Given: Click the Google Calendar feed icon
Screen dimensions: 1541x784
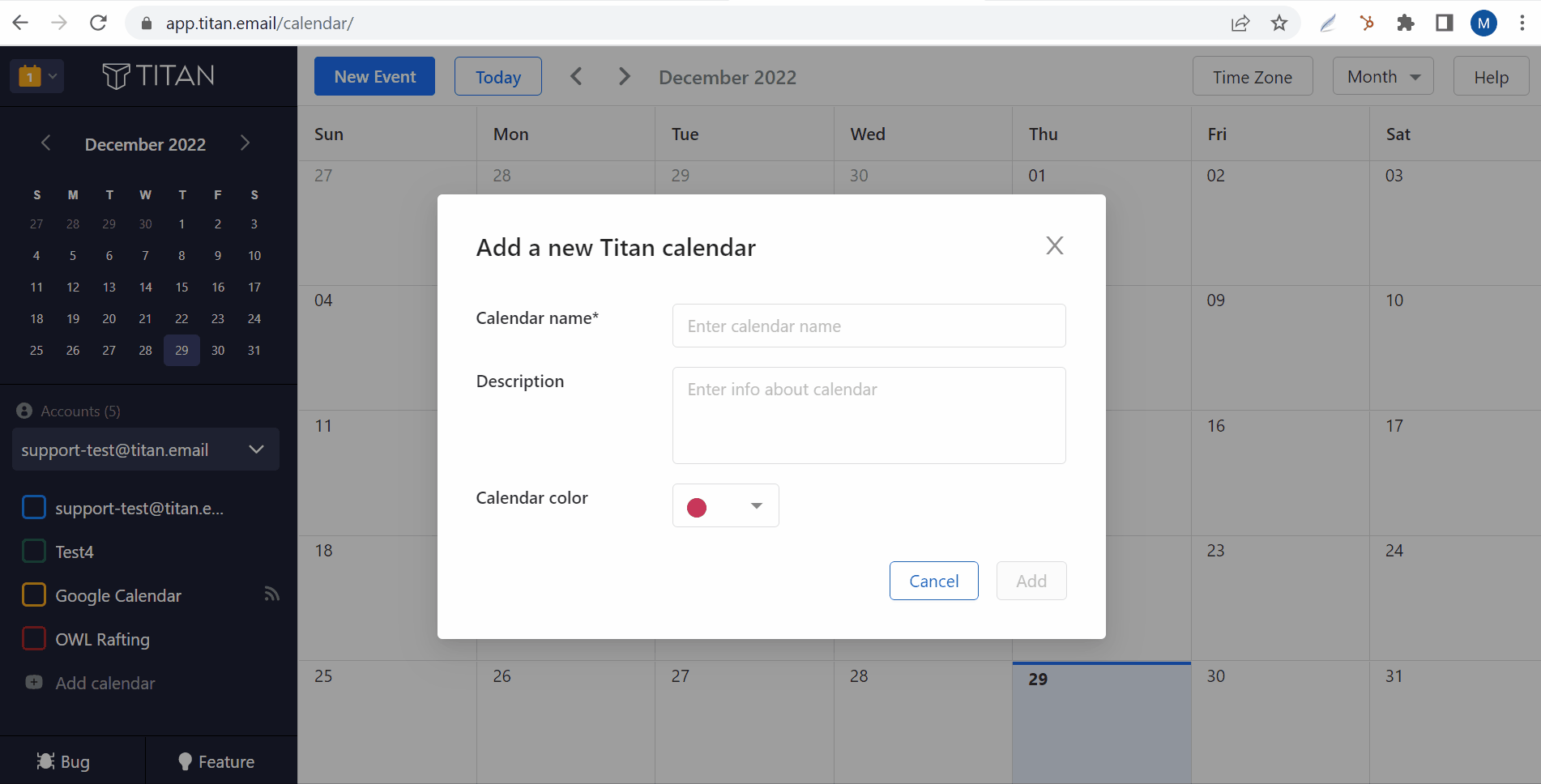Looking at the screenshot, I should click(x=271, y=594).
